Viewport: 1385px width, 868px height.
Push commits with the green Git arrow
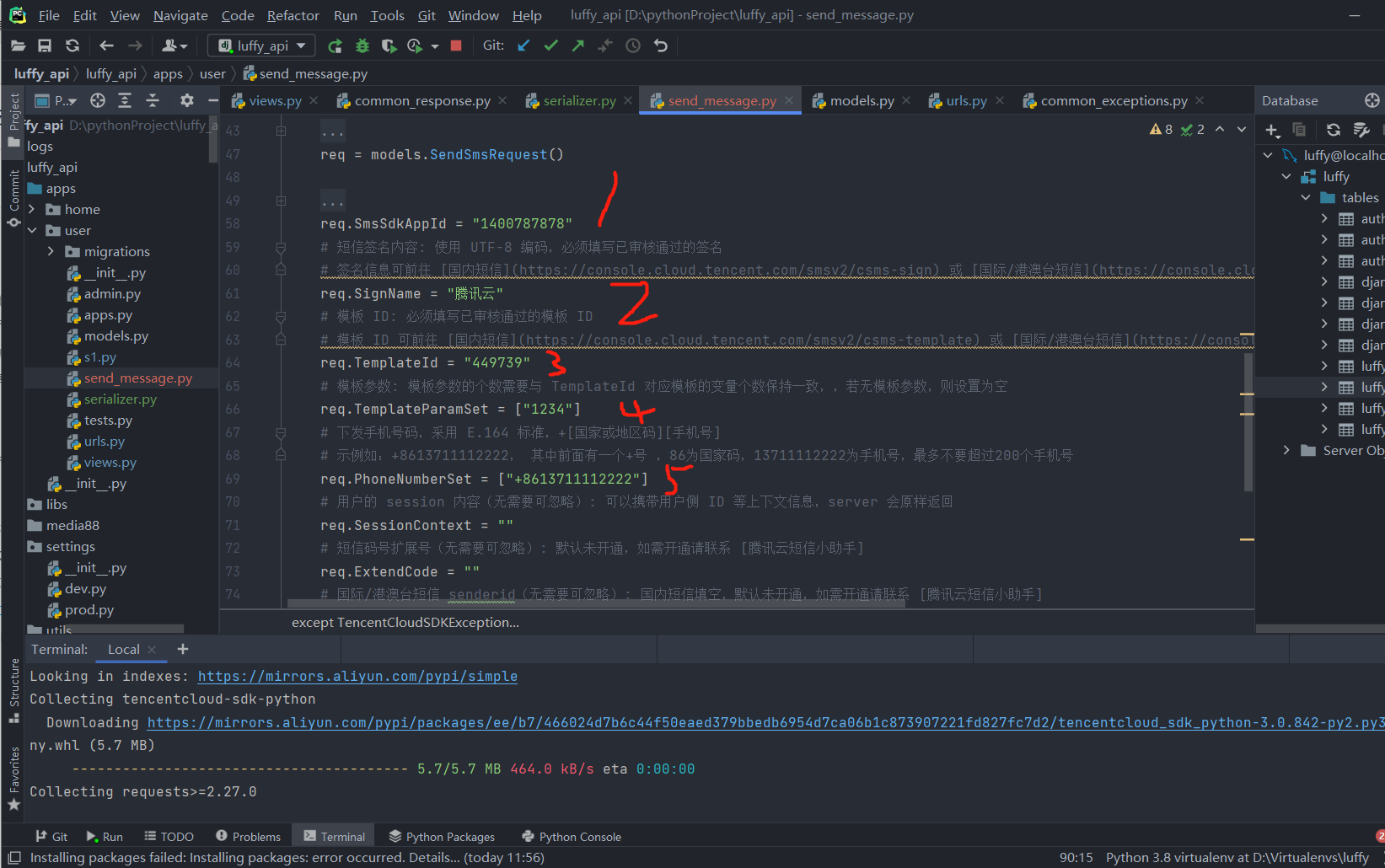pos(578,46)
